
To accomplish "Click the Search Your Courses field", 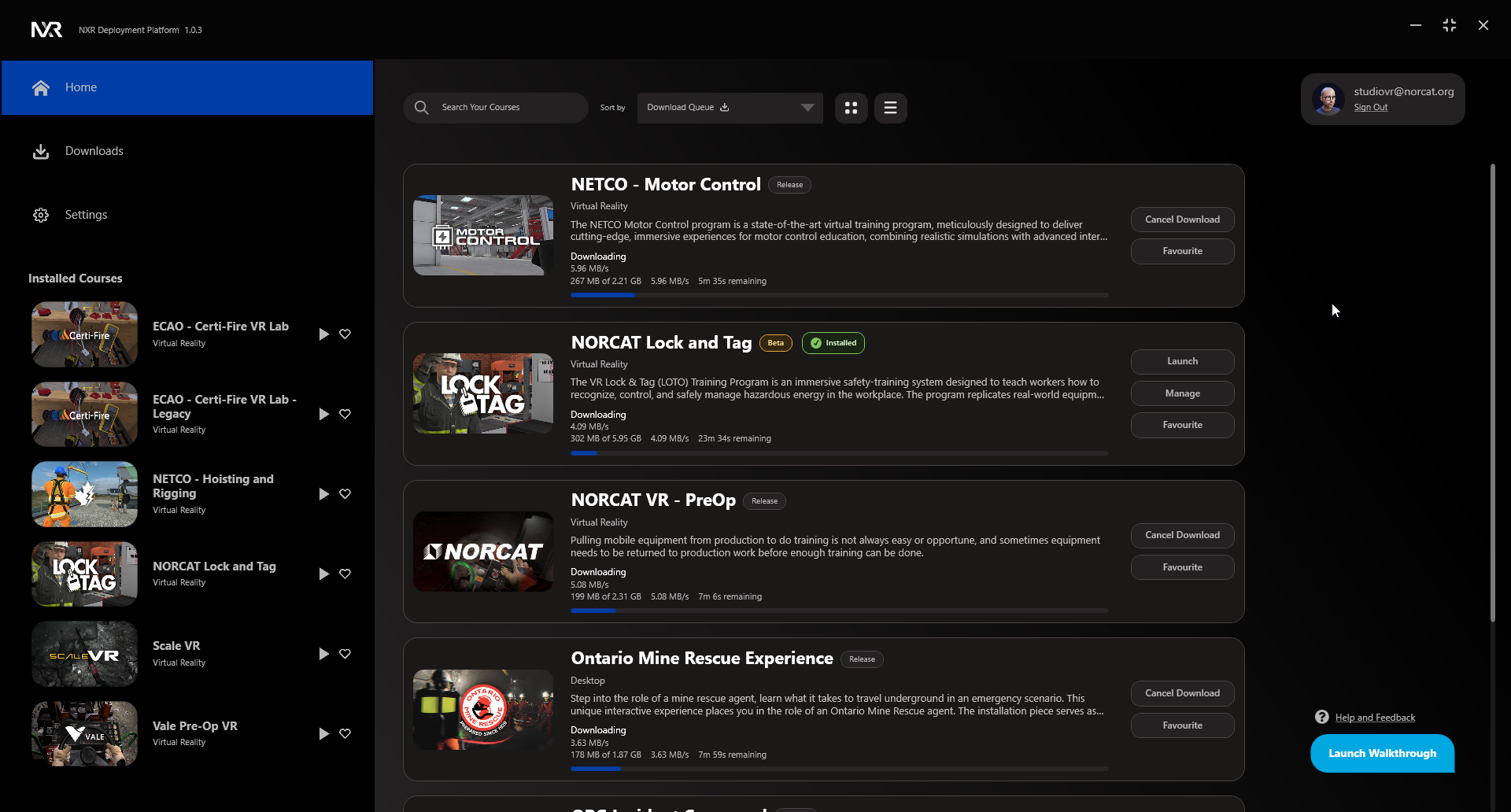I will tap(508, 108).
